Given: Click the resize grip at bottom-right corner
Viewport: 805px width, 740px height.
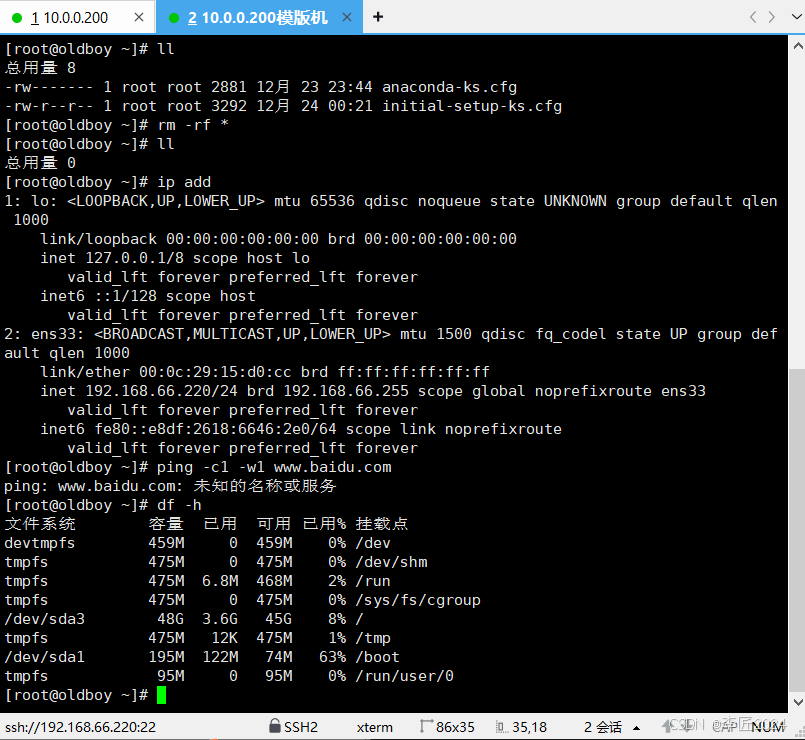Looking at the screenshot, I should 799,734.
